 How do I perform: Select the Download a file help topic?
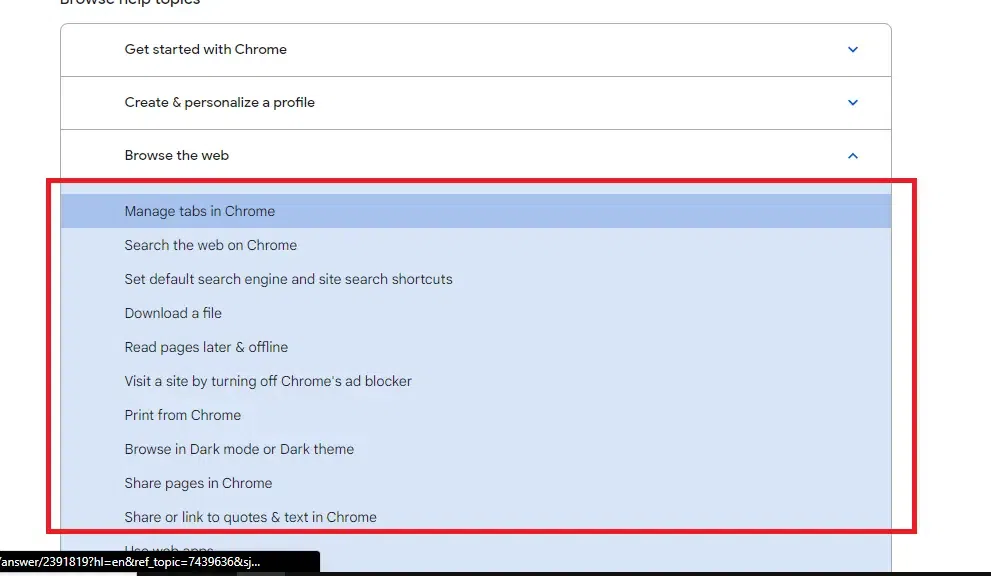pyautogui.click(x=172, y=313)
